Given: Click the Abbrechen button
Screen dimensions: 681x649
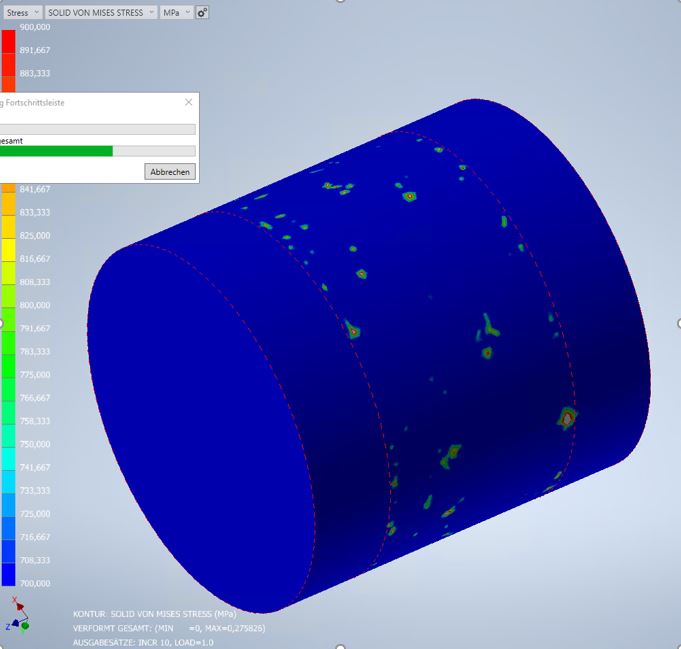Looking at the screenshot, I should click(x=170, y=172).
